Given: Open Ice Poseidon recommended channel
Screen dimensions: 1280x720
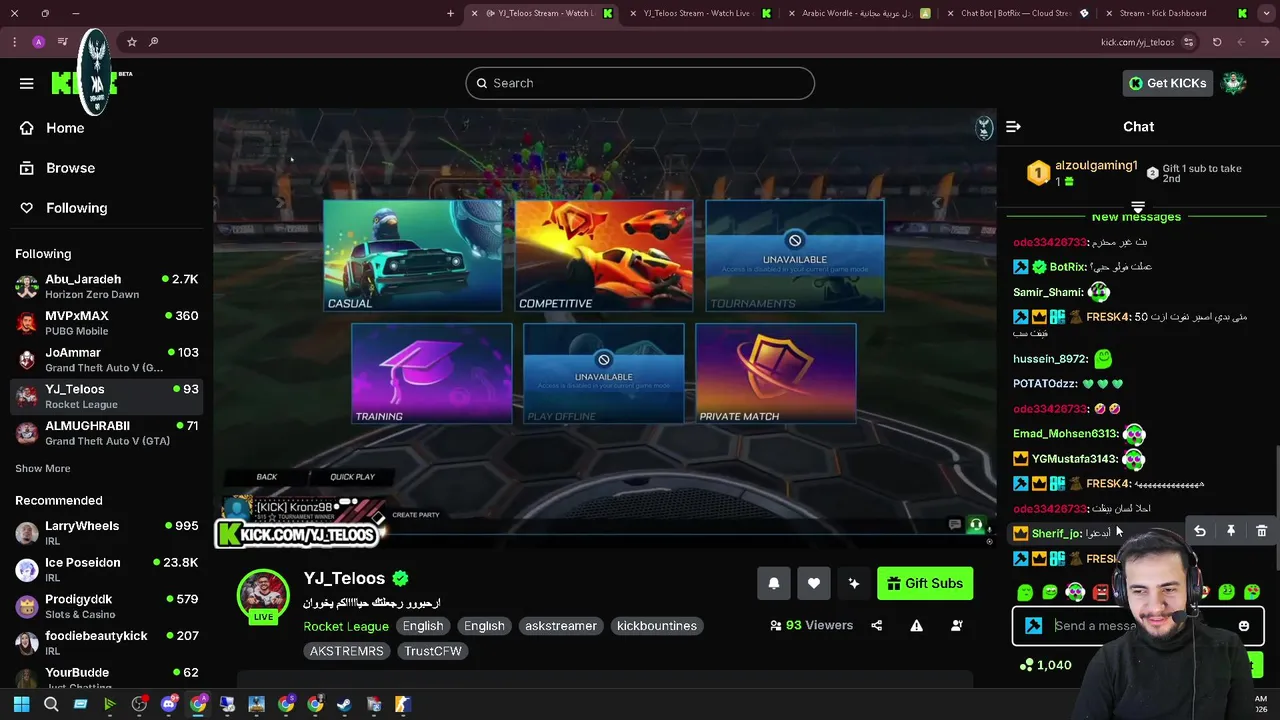Looking at the screenshot, I should 107,570.
